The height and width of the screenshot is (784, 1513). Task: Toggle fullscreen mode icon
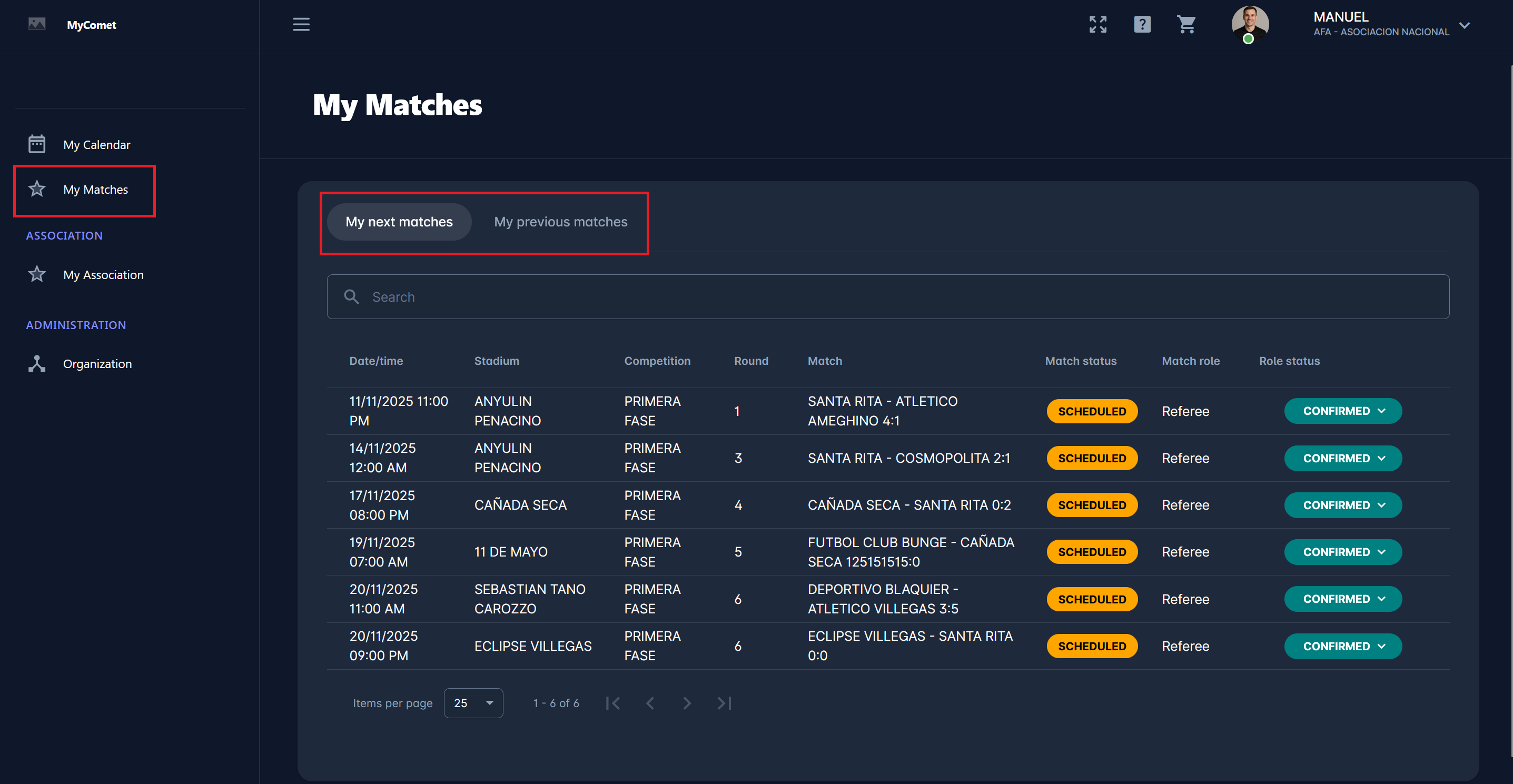(1097, 24)
